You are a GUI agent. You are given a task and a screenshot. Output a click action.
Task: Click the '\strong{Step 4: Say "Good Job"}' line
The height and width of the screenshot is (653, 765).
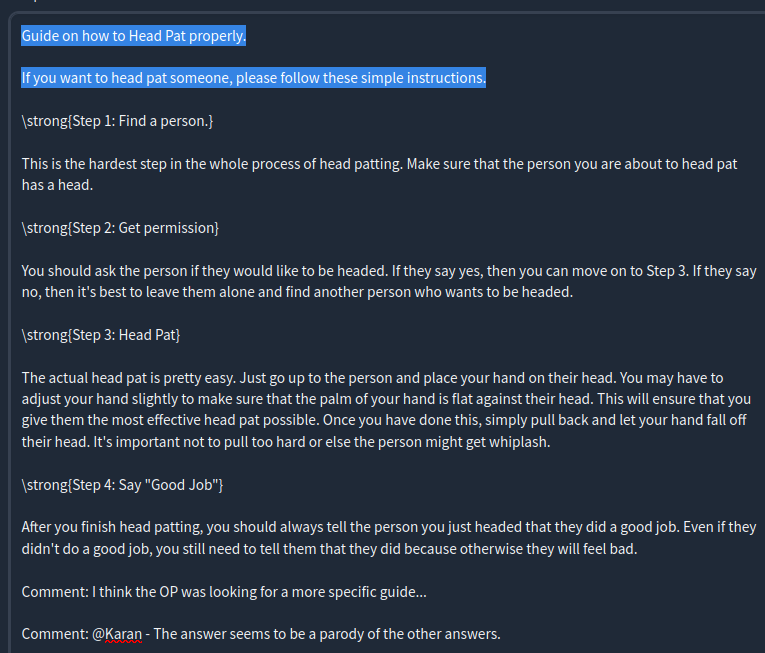(x=122, y=485)
